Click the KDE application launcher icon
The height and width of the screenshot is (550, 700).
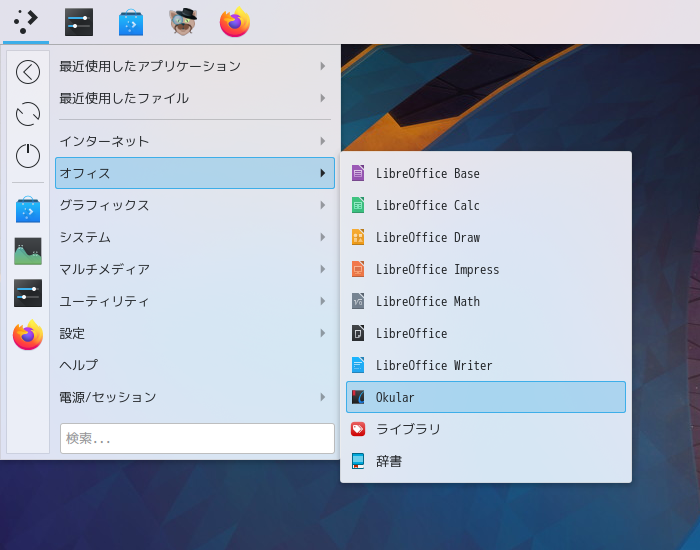(x=26, y=22)
